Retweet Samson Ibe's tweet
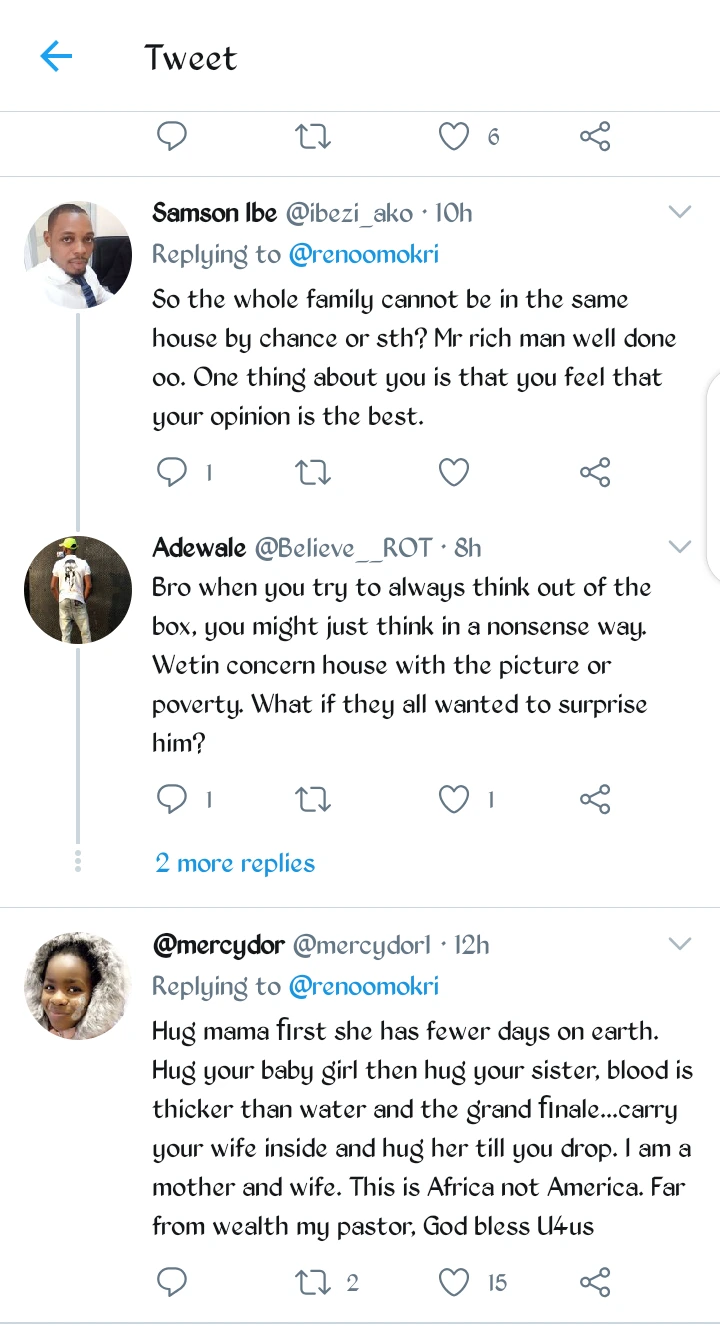 pyautogui.click(x=313, y=471)
